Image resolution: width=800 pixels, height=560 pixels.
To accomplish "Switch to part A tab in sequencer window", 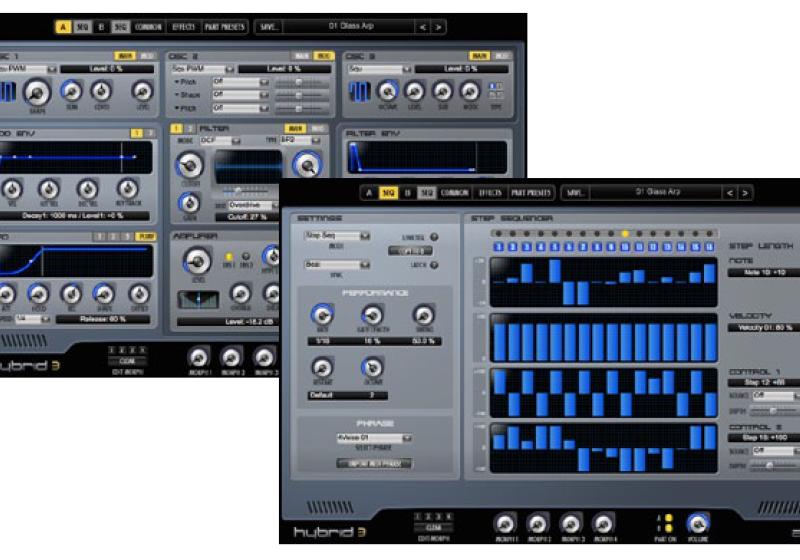I will [x=369, y=193].
